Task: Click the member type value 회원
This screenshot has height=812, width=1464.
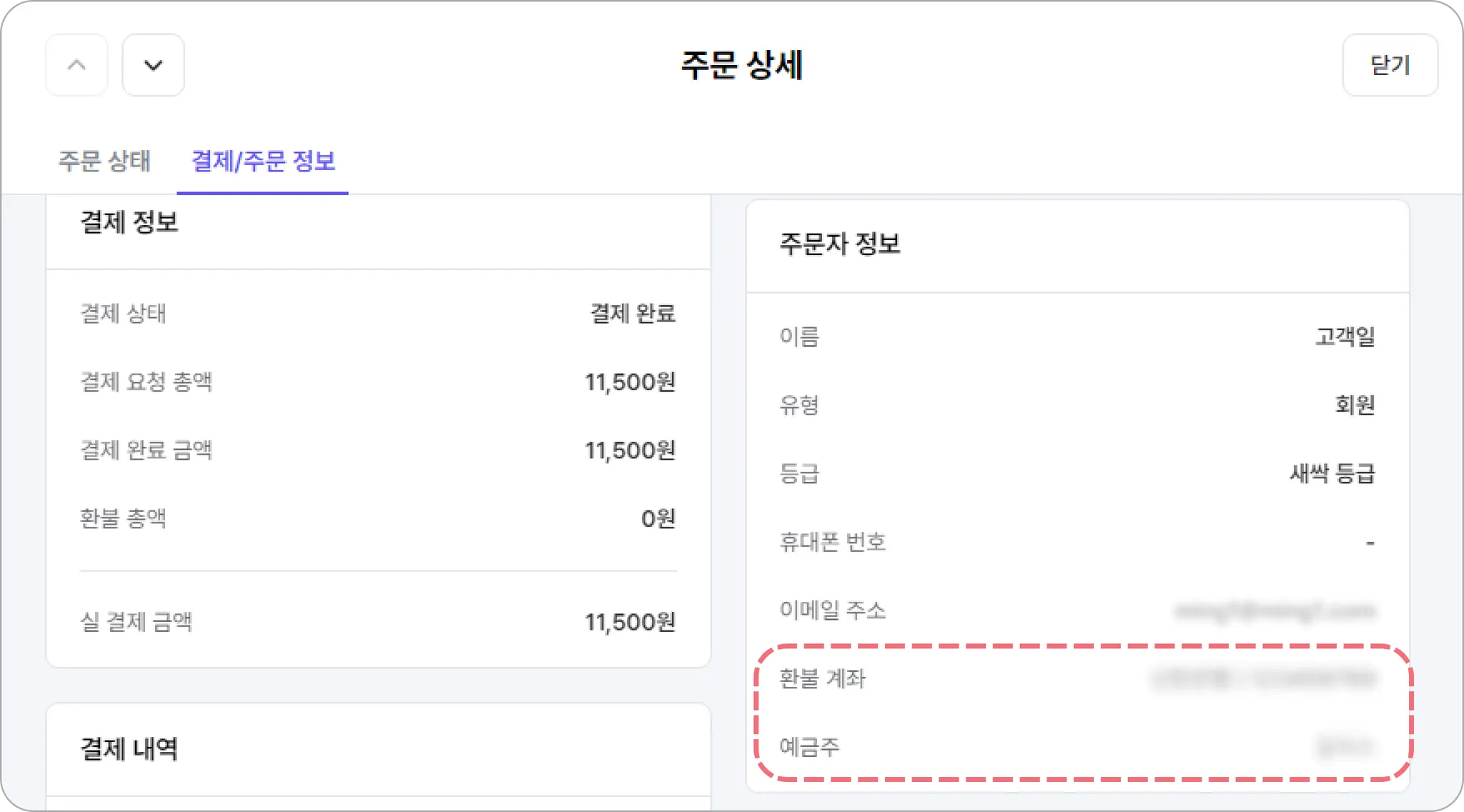Action: [x=1355, y=405]
